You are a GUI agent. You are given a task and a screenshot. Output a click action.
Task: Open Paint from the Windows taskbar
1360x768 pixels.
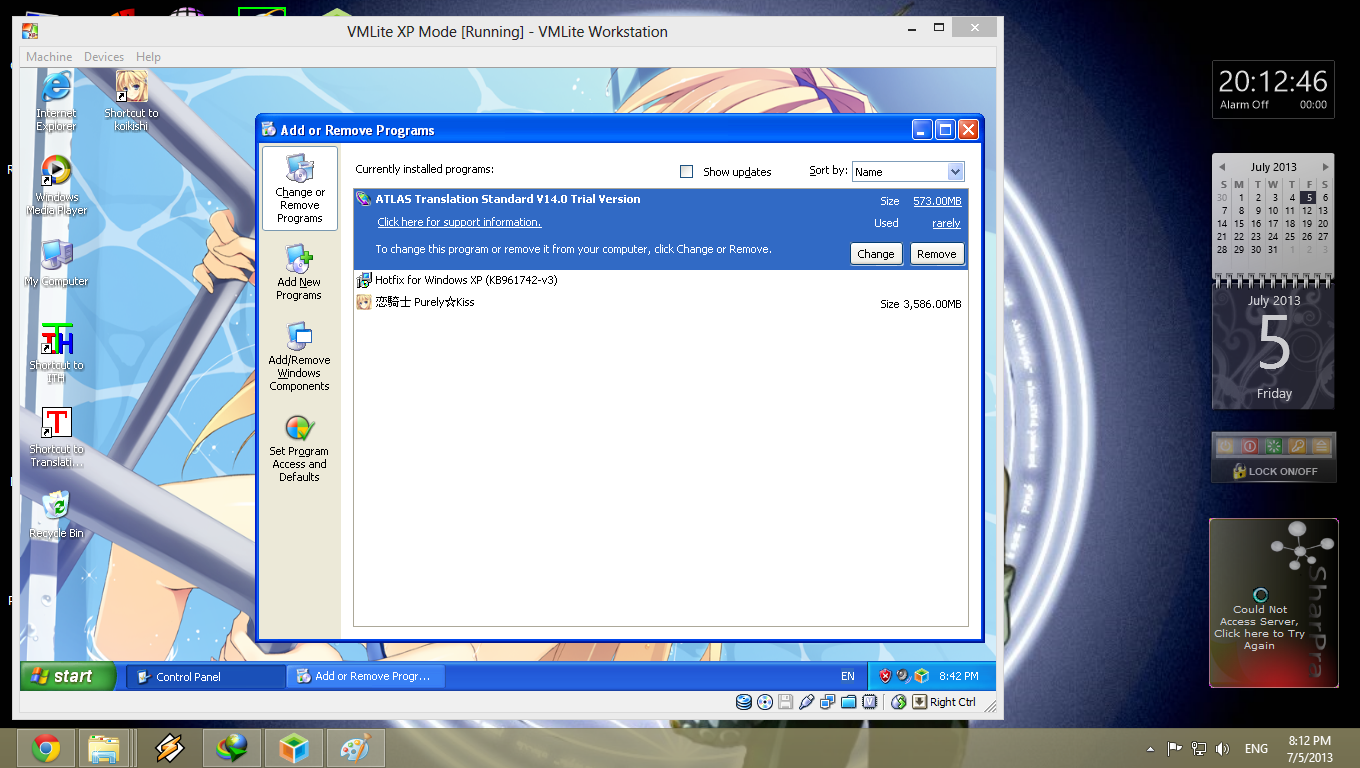click(x=356, y=748)
